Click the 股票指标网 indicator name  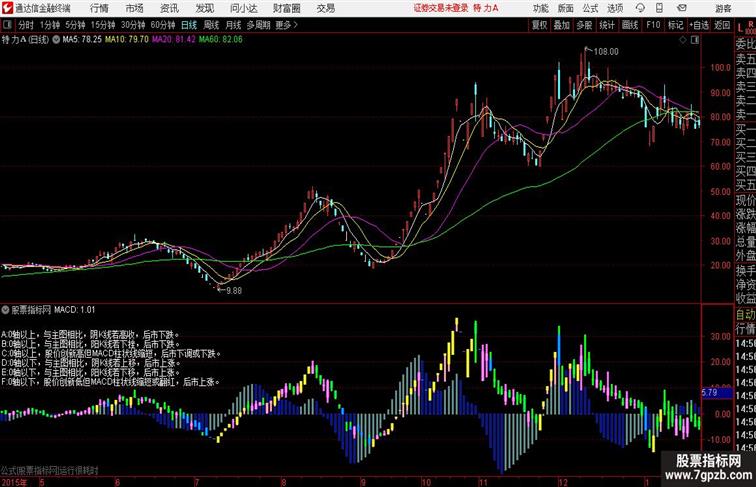point(31,310)
